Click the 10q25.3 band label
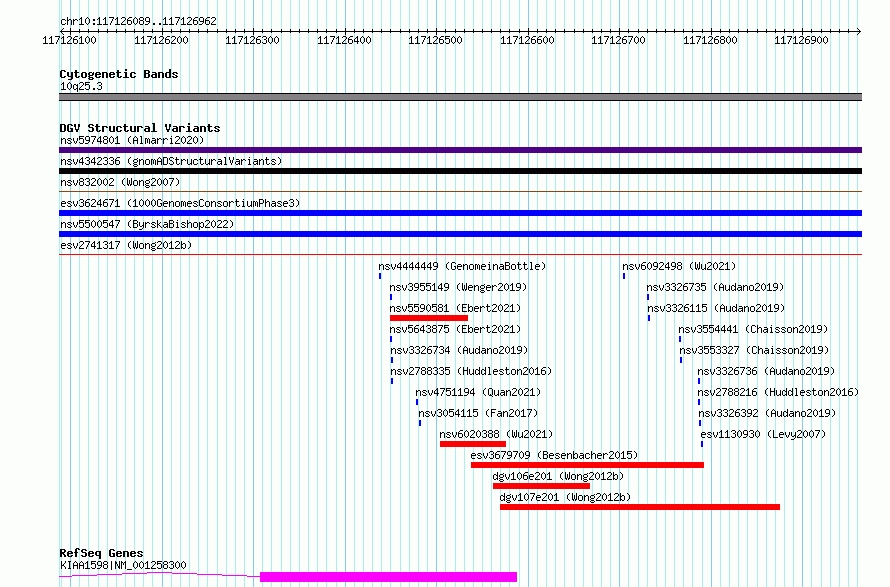The width and height of the screenshot is (890, 587). click(81, 86)
